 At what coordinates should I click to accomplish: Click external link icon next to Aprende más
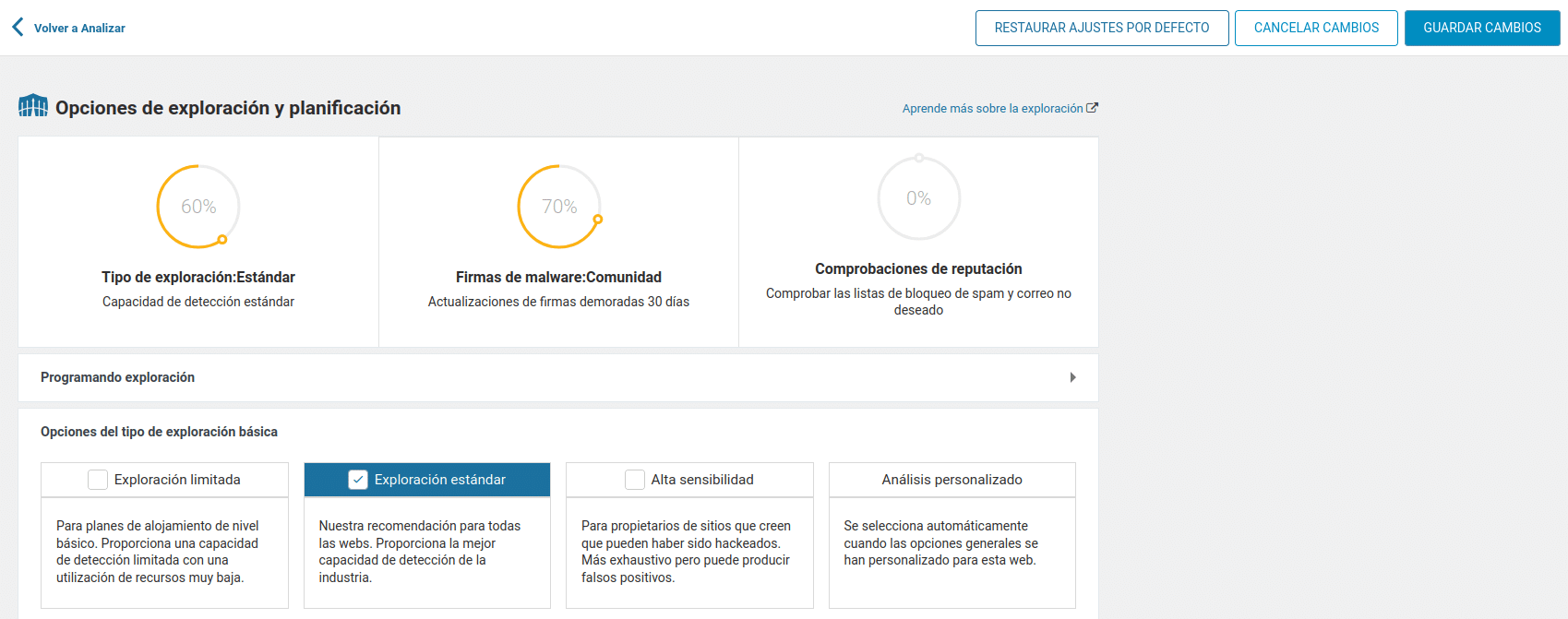[x=1093, y=108]
